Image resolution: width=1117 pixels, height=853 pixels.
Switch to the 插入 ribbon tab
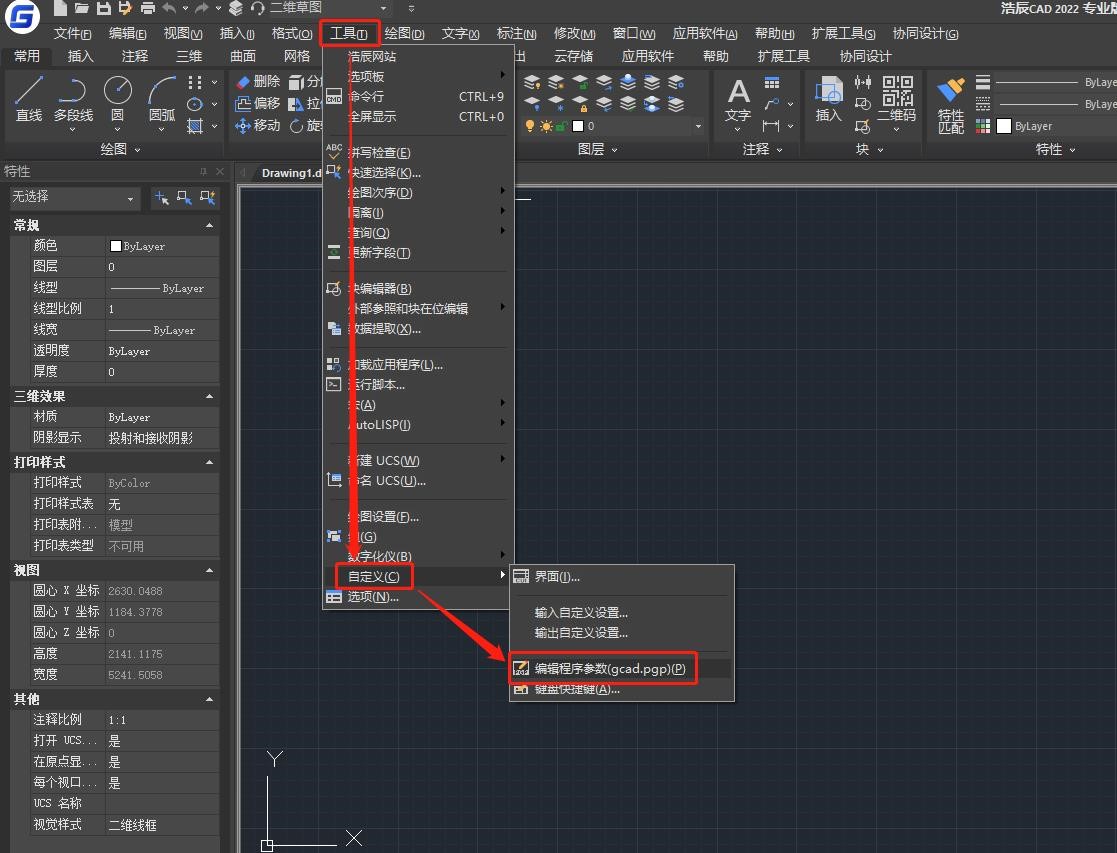[x=80, y=56]
